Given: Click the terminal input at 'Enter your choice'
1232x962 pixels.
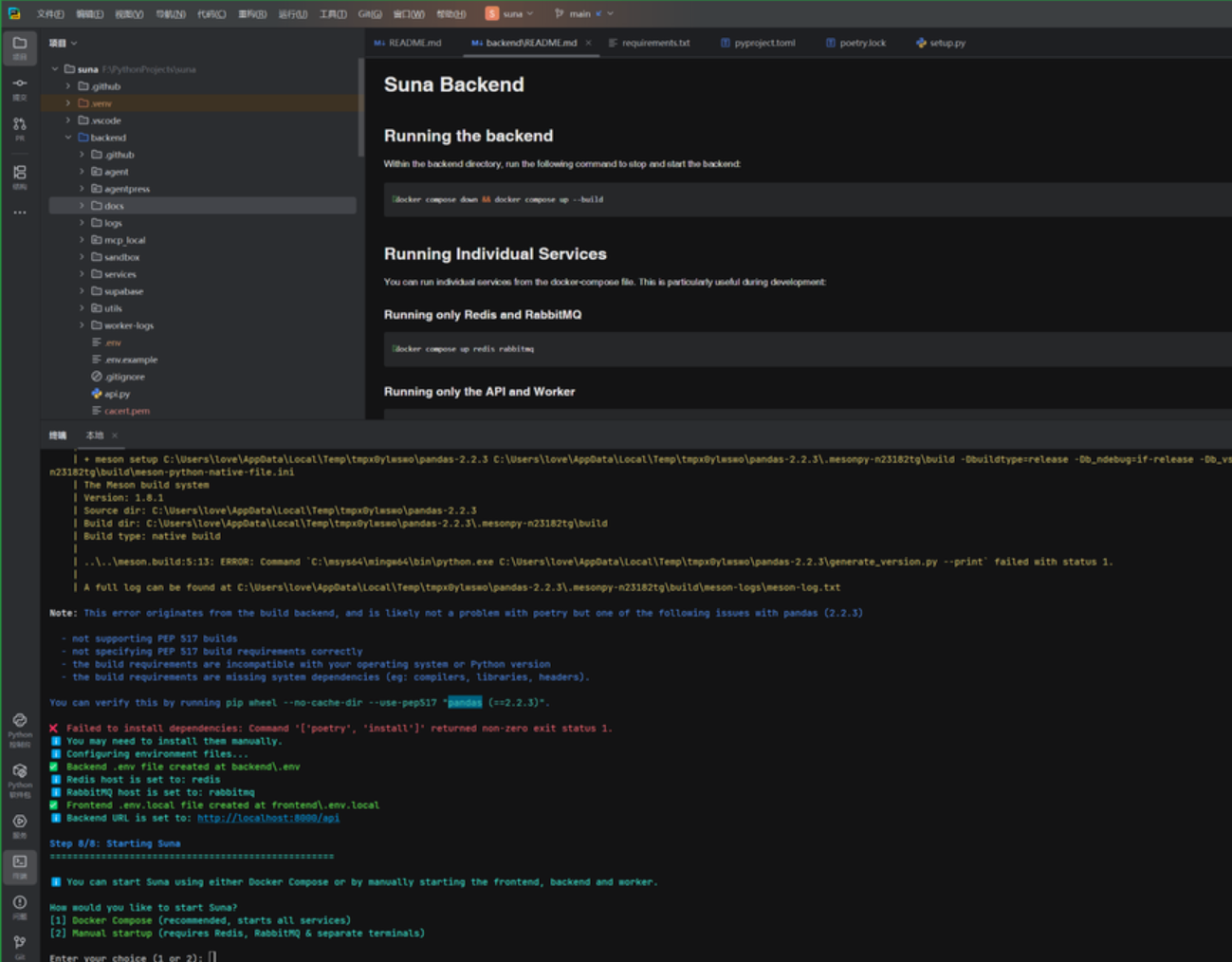Looking at the screenshot, I should (x=212, y=957).
